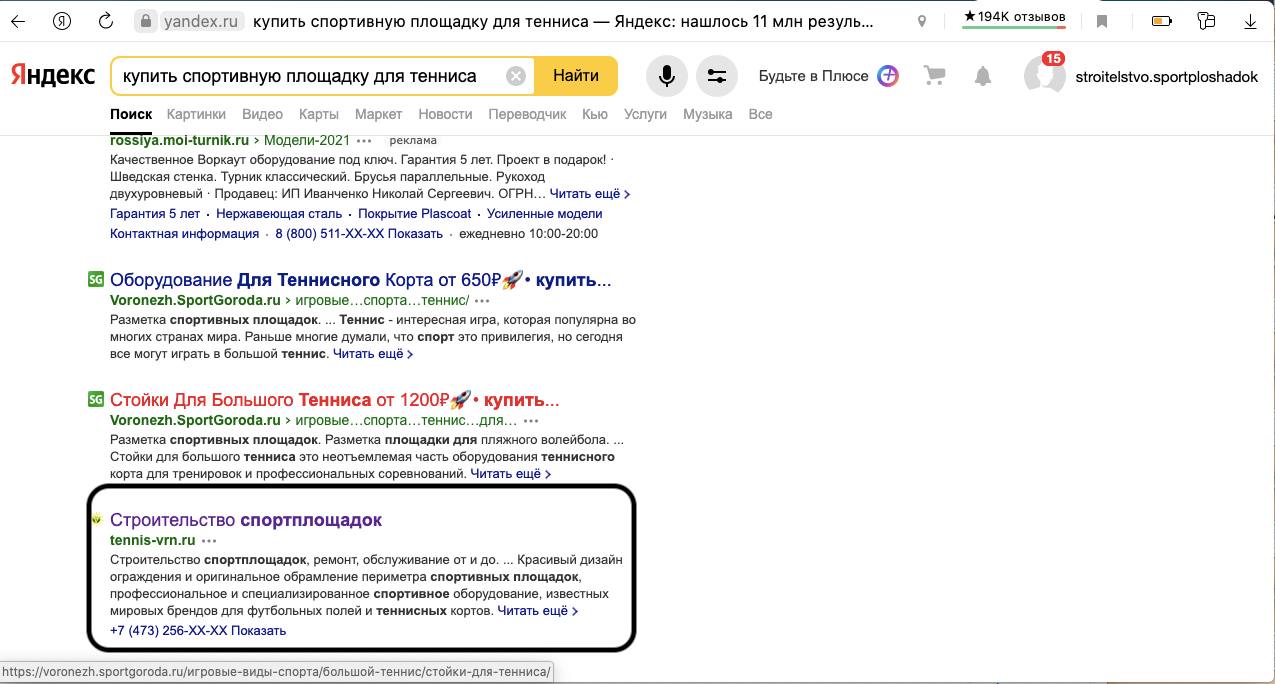Click the profile avatar with 15 notifications

[x=1043, y=75]
